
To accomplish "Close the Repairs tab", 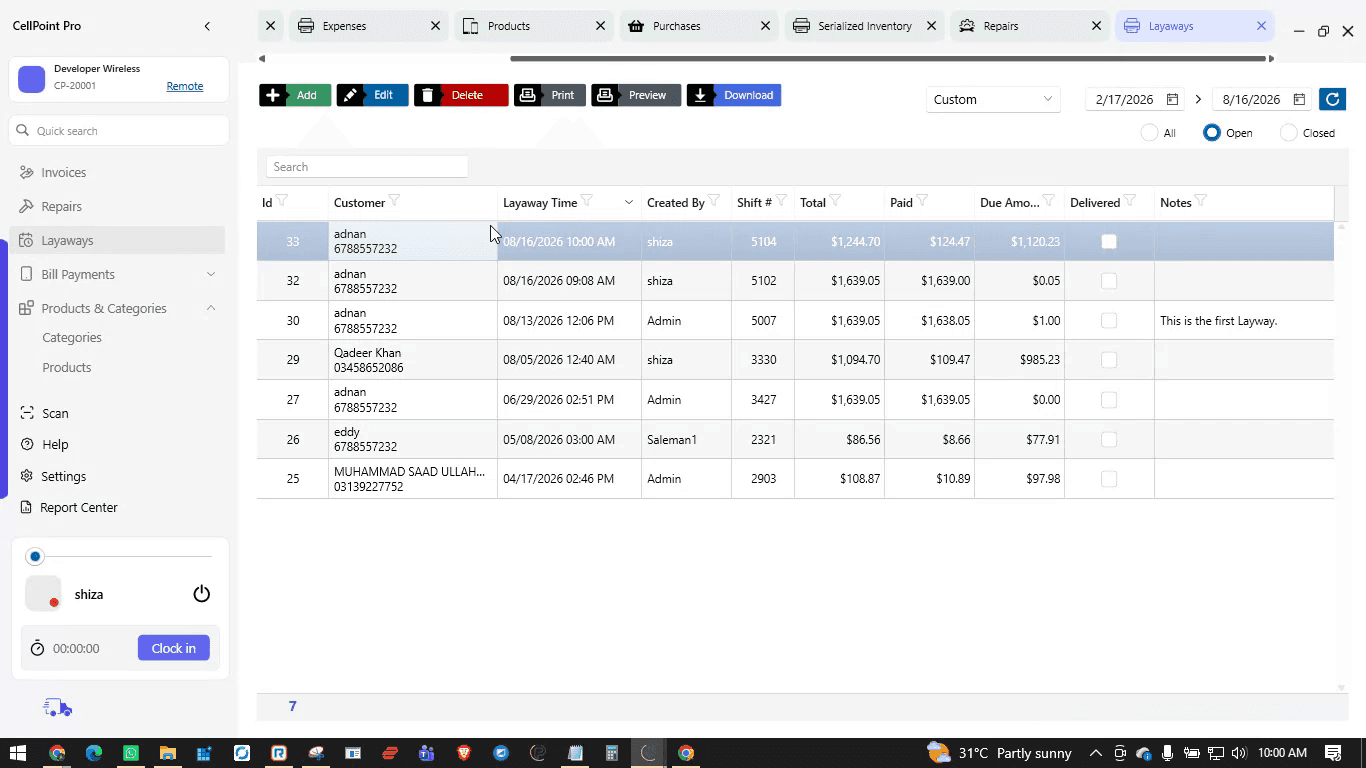I will (1096, 26).
